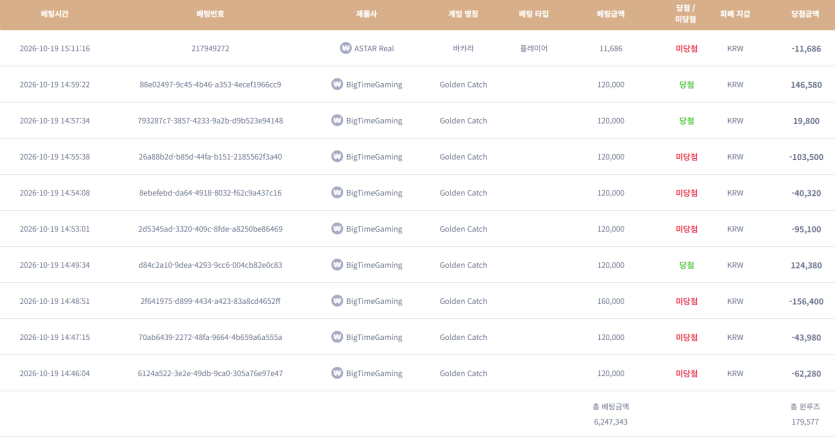Click the win amount 124,380
Image resolution: width=835 pixels, height=437 pixels.
(x=806, y=265)
